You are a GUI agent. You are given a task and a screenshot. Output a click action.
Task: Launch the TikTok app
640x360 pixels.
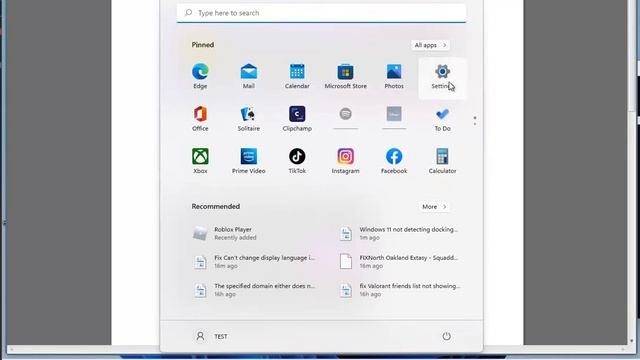pyautogui.click(x=297, y=162)
